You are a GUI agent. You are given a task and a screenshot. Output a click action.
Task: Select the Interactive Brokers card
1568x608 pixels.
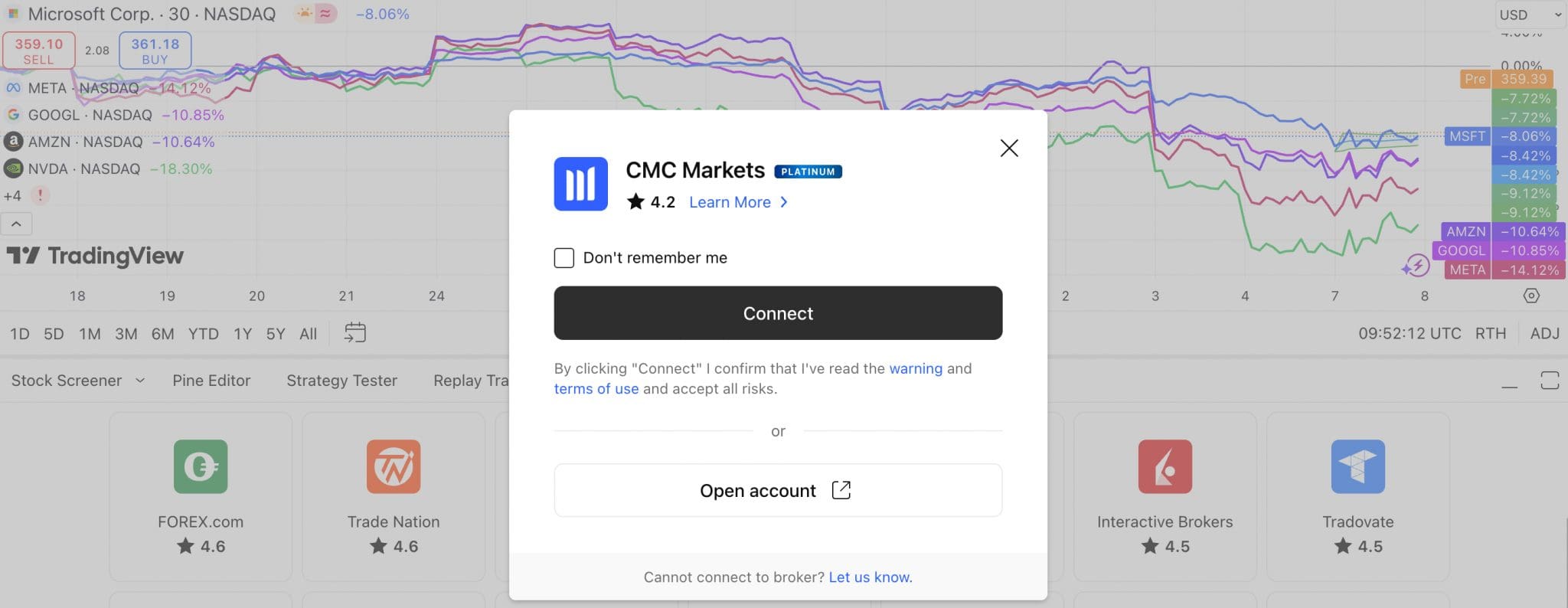coord(1165,496)
